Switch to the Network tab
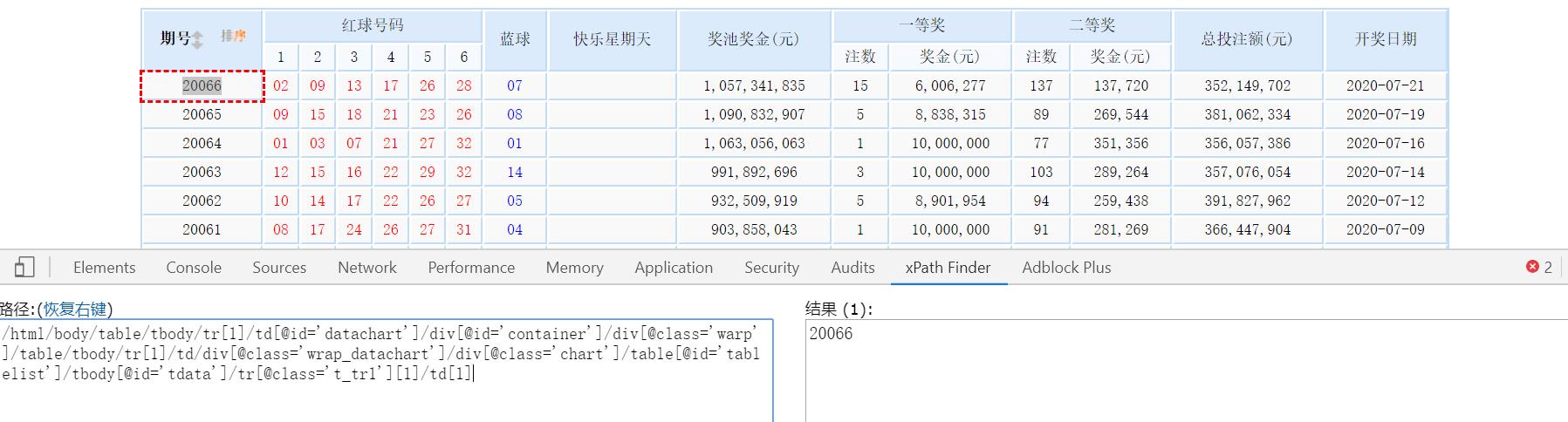 tap(367, 268)
